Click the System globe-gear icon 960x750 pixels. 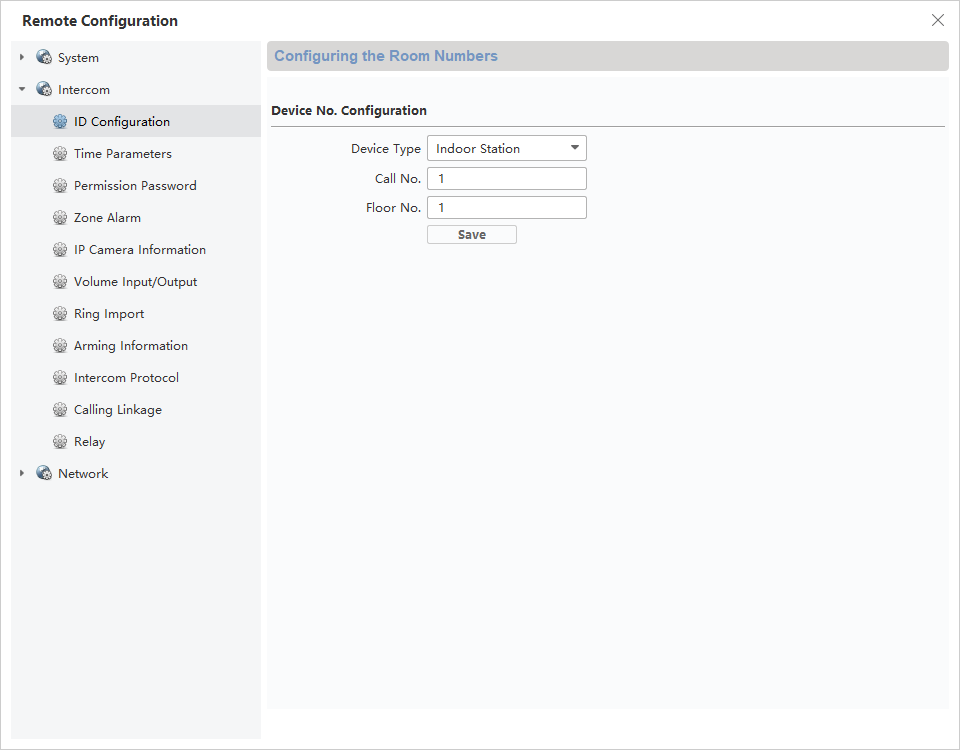point(44,58)
